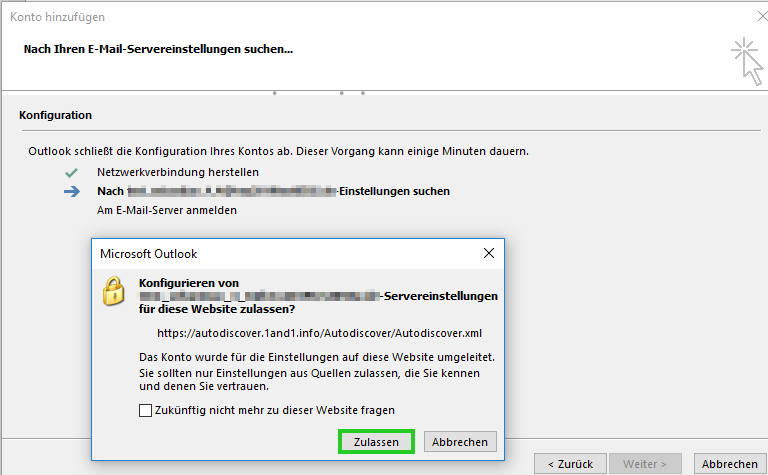The image size is (768, 475).
Task: Click 'für diese Website zulassen?' question text
Action: point(217,309)
